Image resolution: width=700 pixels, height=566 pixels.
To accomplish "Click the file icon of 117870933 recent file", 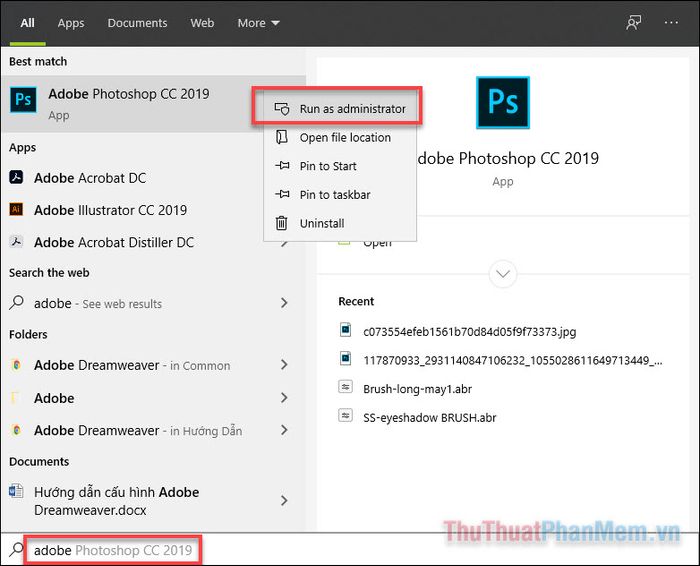I will tap(346, 358).
